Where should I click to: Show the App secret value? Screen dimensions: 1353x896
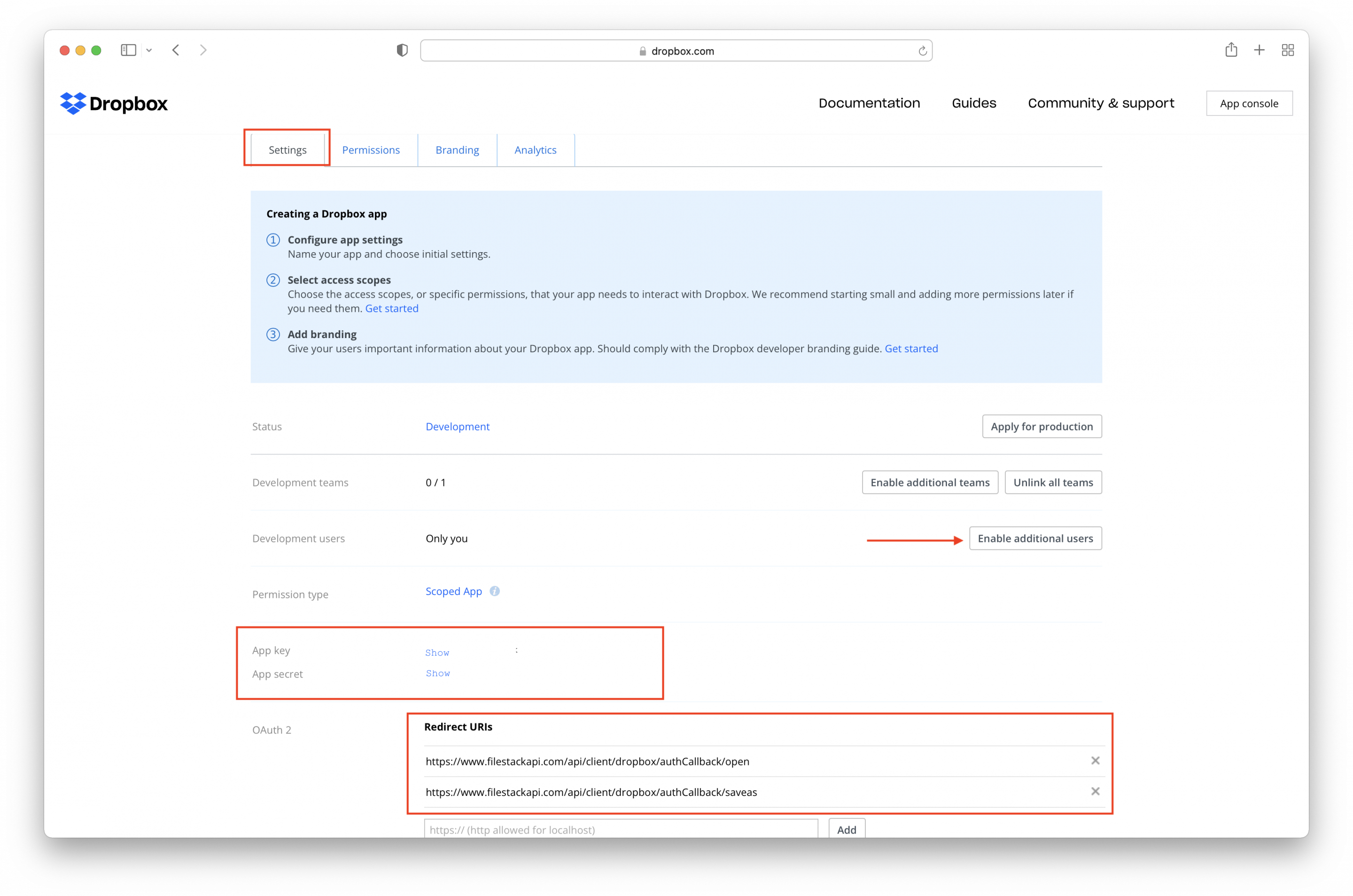pyautogui.click(x=438, y=673)
